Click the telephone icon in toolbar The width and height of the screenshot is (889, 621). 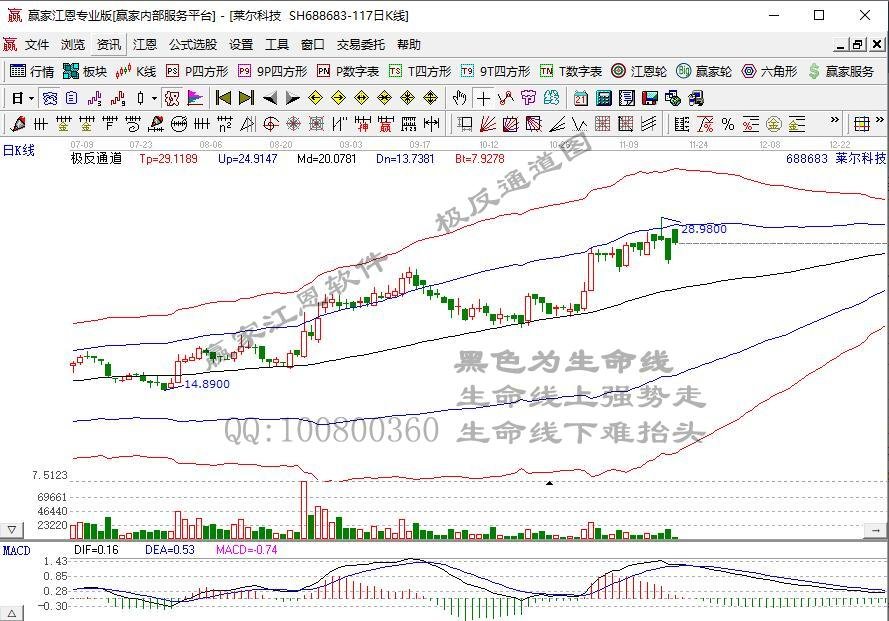coord(50,99)
